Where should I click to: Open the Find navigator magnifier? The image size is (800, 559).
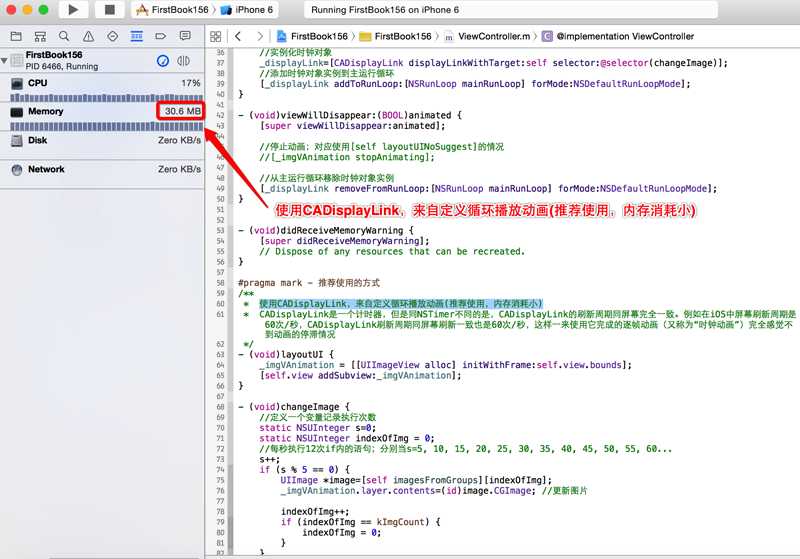click(64, 36)
